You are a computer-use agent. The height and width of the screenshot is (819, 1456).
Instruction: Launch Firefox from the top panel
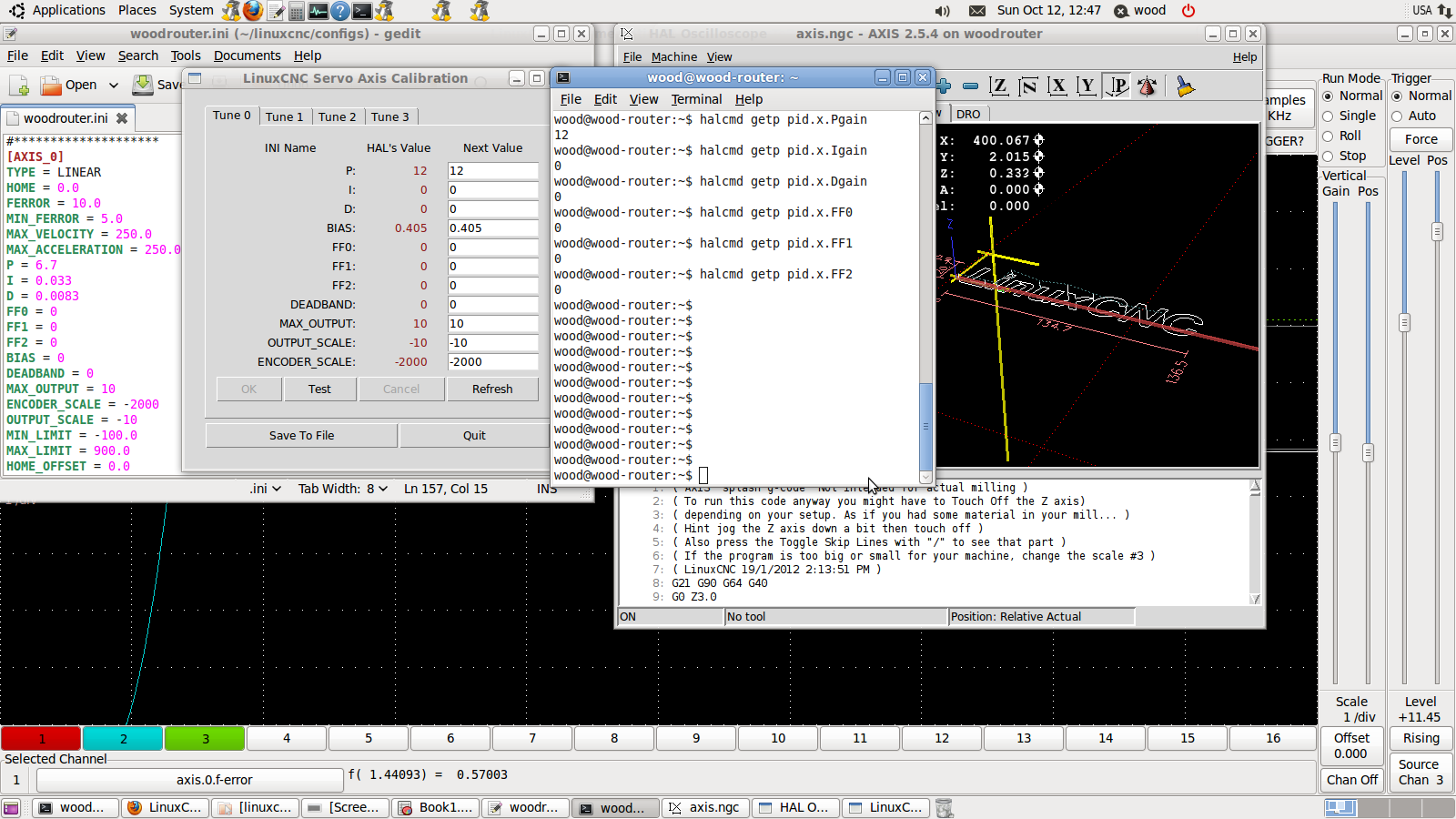coord(253,11)
